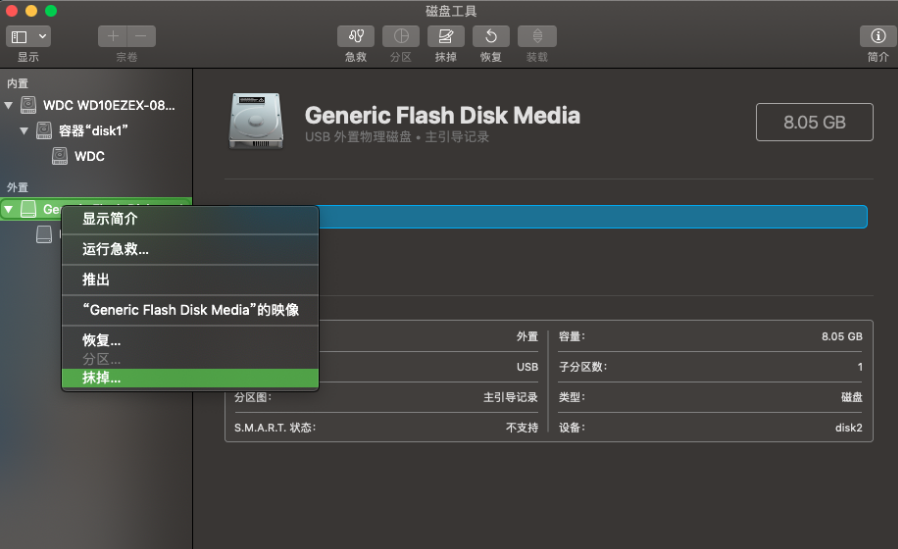This screenshot has height=549, width=898.
Task: Click the disk2 device value
Action: [849, 428]
